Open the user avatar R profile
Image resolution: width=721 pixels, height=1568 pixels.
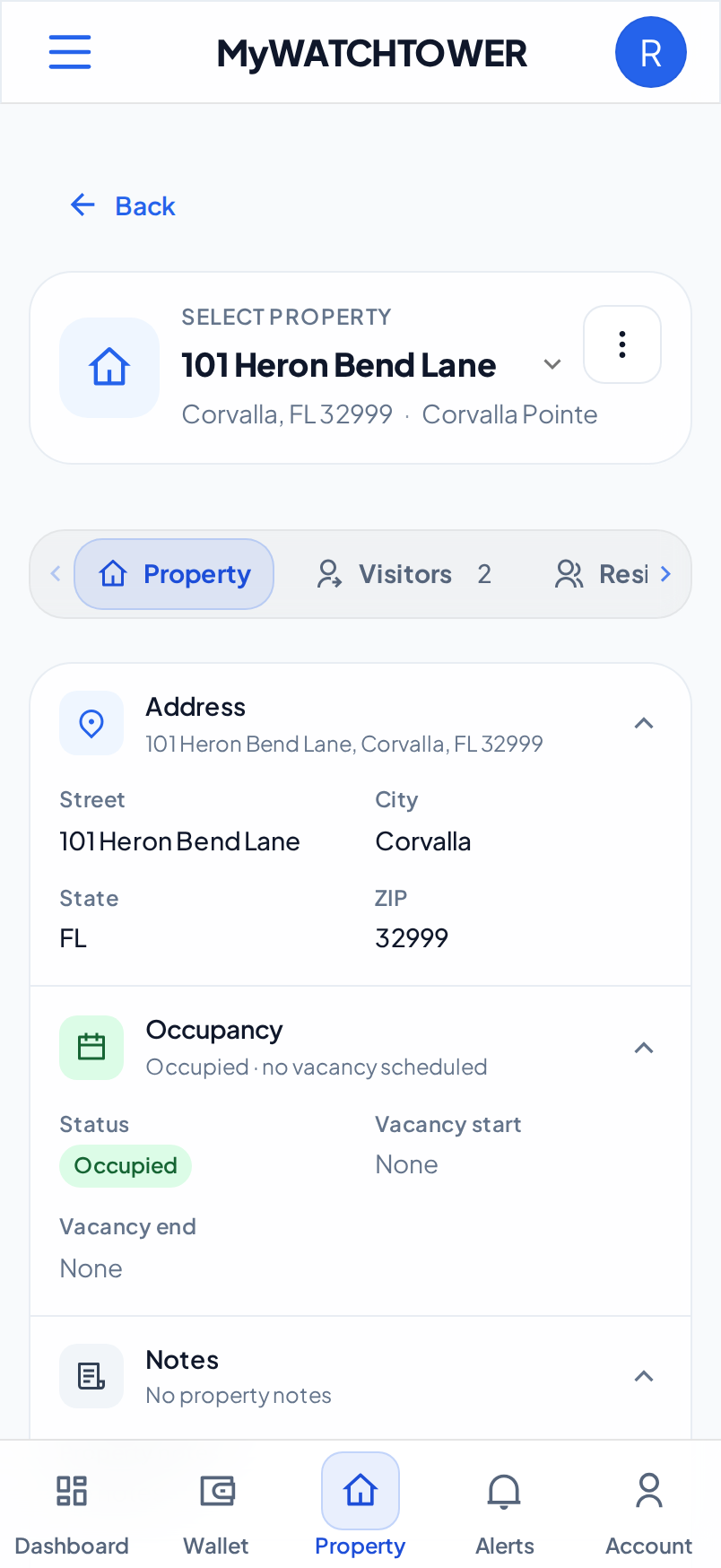click(x=651, y=52)
